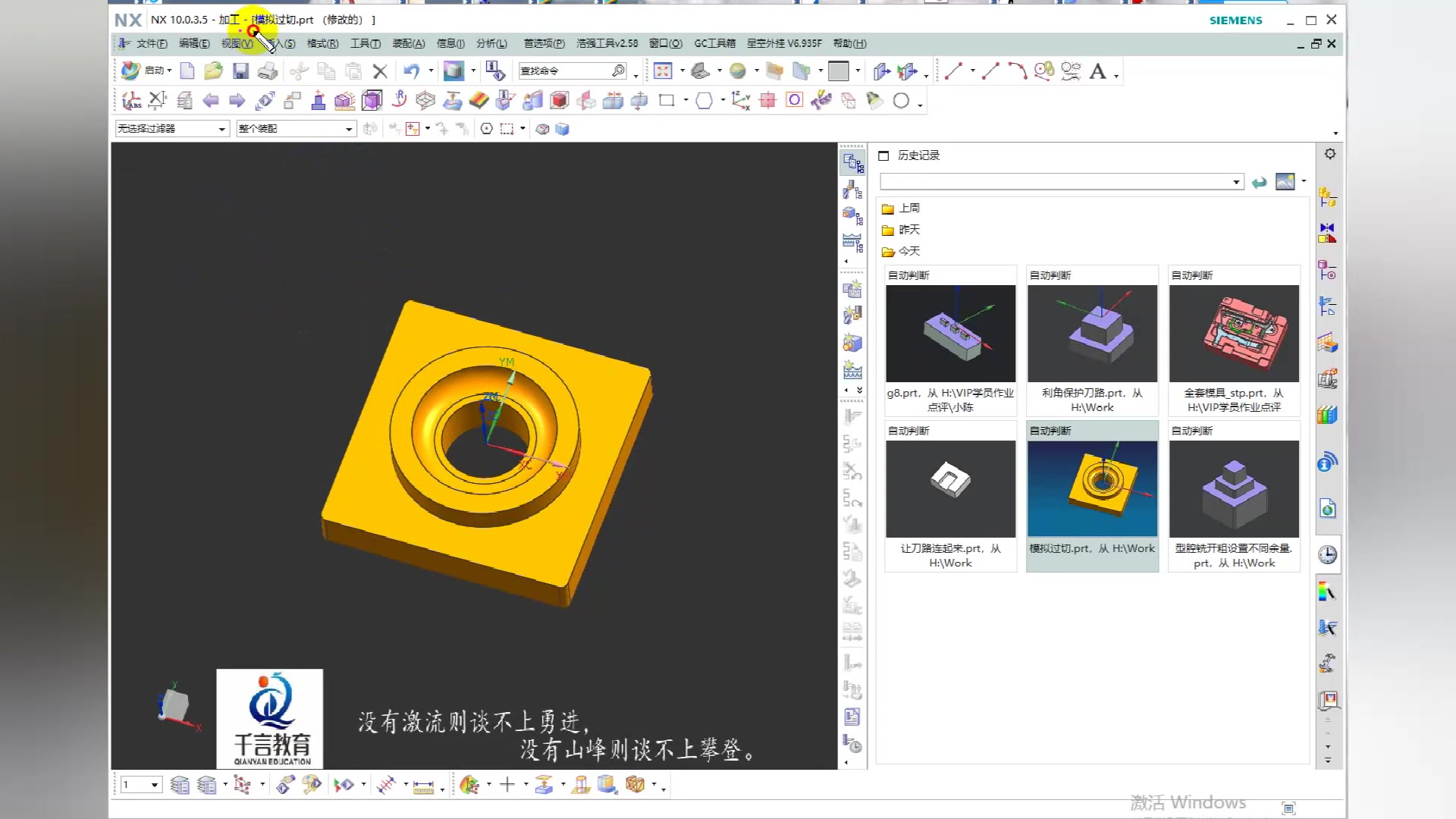Toggle the 历史记录 panel header checkbox
Image resolution: width=1456 pixels, height=819 pixels.
(x=883, y=155)
